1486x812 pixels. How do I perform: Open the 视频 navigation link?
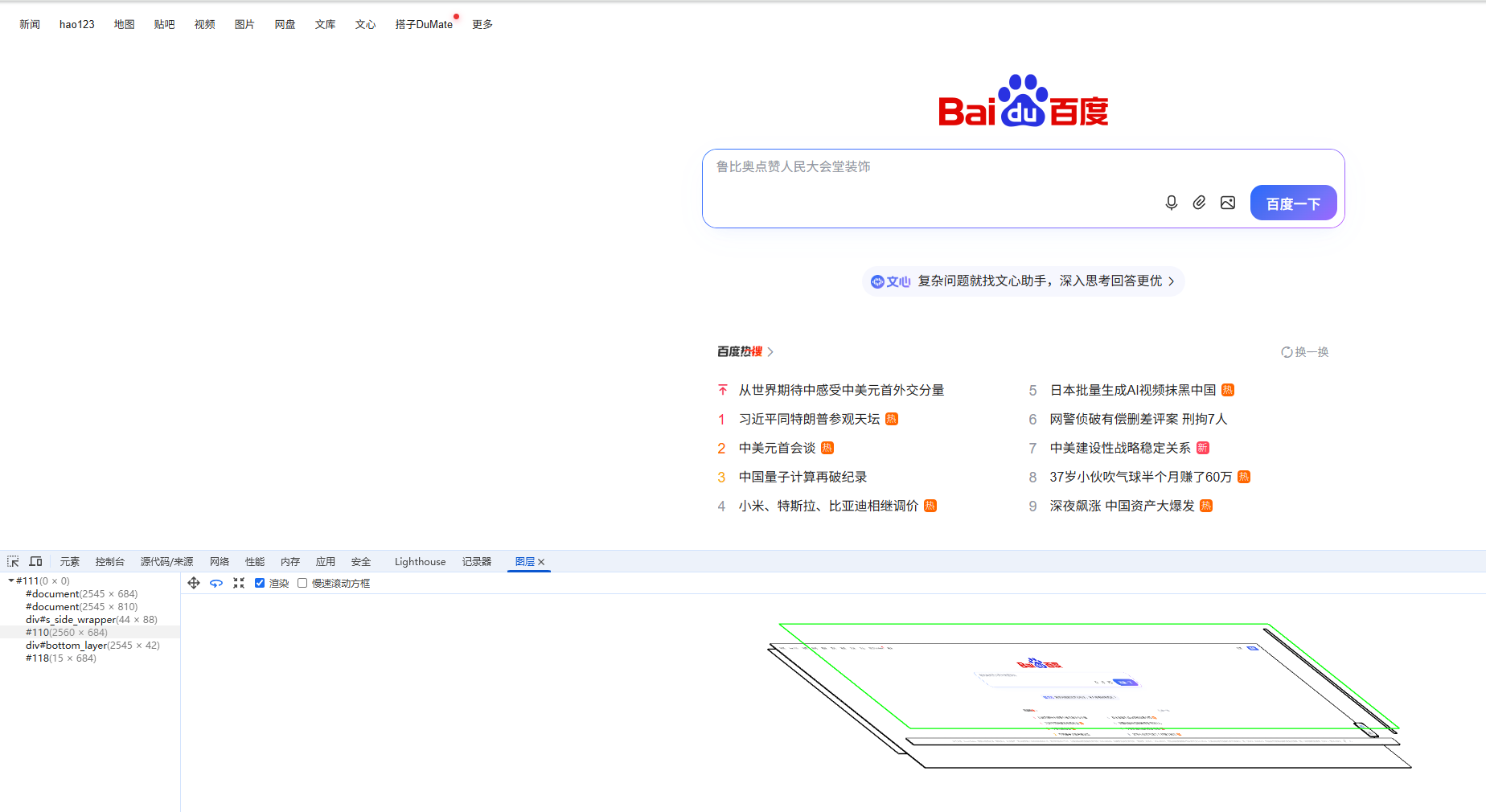coord(205,24)
